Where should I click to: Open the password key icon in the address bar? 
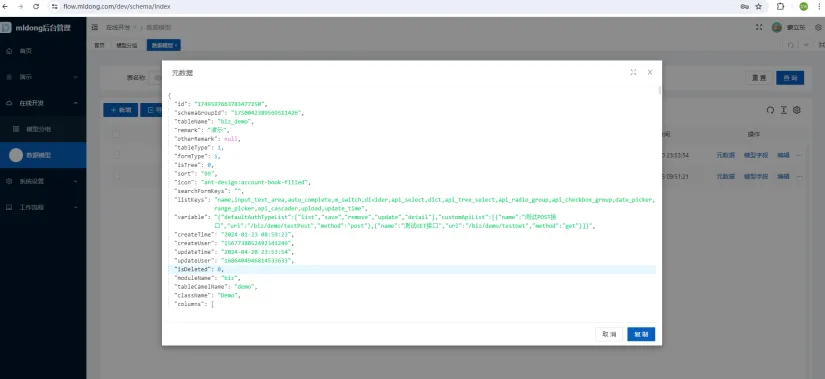[x=744, y=6]
